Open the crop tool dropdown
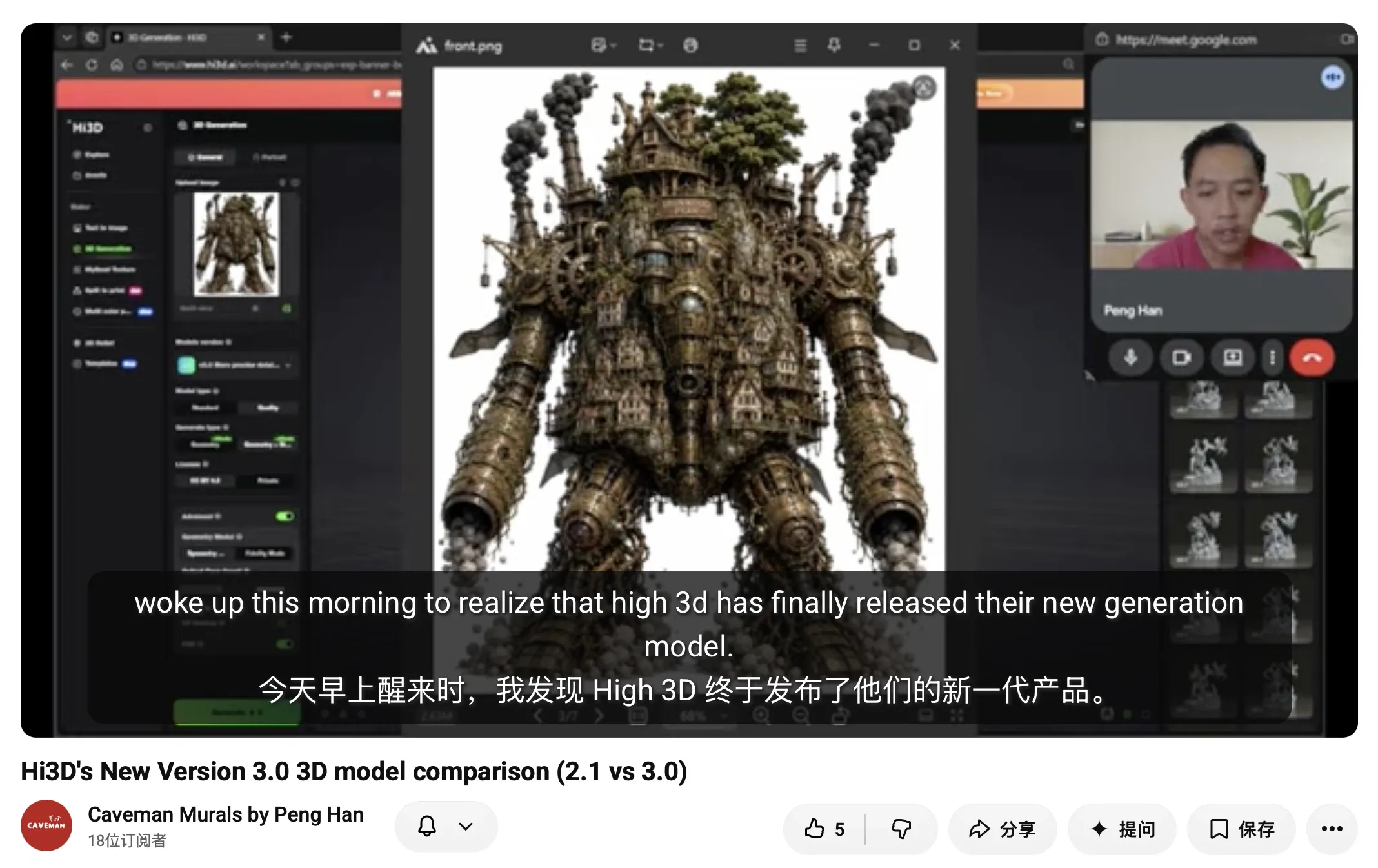 point(650,45)
